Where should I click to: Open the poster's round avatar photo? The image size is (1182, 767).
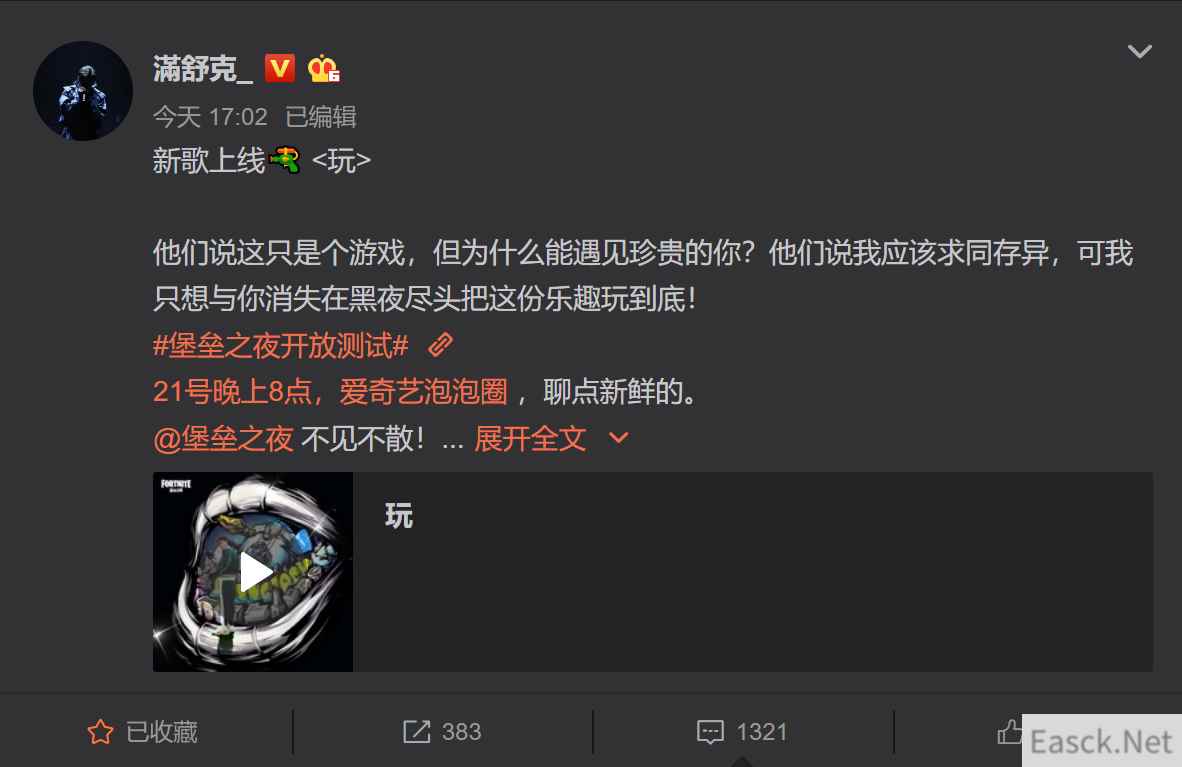coord(83,91)
